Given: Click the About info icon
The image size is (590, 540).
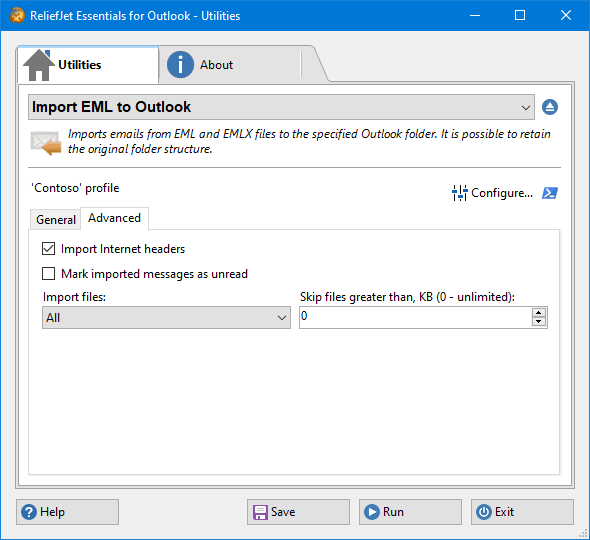Looking at the screenshot, I should pos(180,65).
